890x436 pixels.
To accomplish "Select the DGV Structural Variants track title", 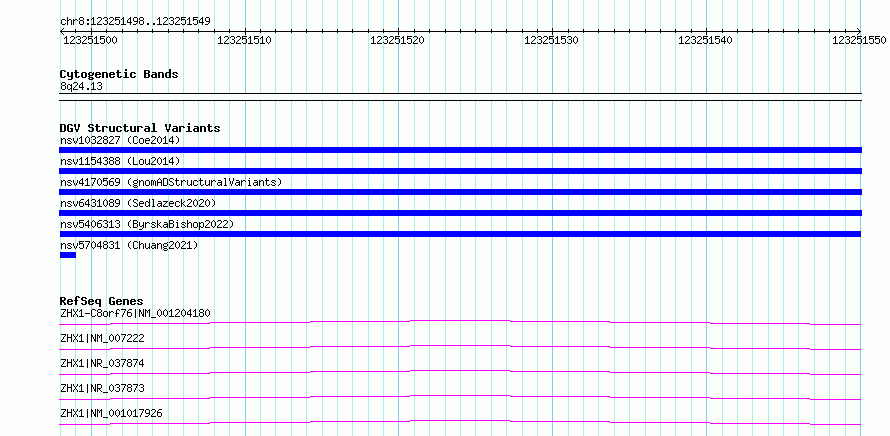I will pos(140,128).
